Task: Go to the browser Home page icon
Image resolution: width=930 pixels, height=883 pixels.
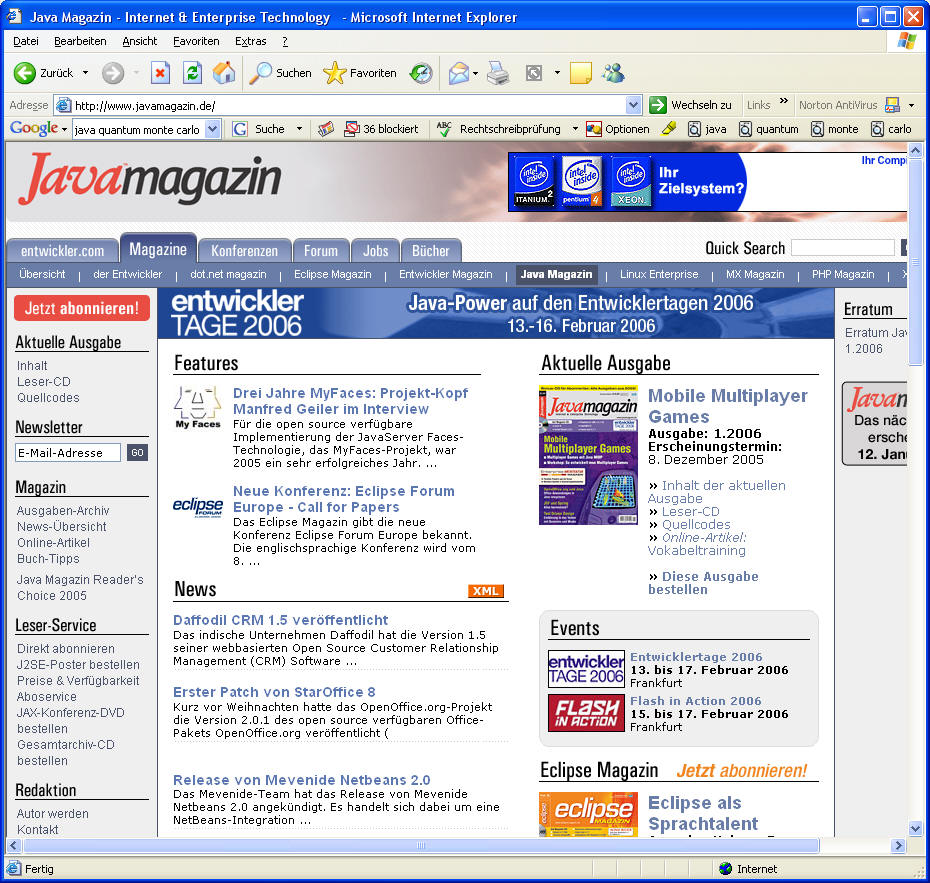Action: (x=224, y=73)
